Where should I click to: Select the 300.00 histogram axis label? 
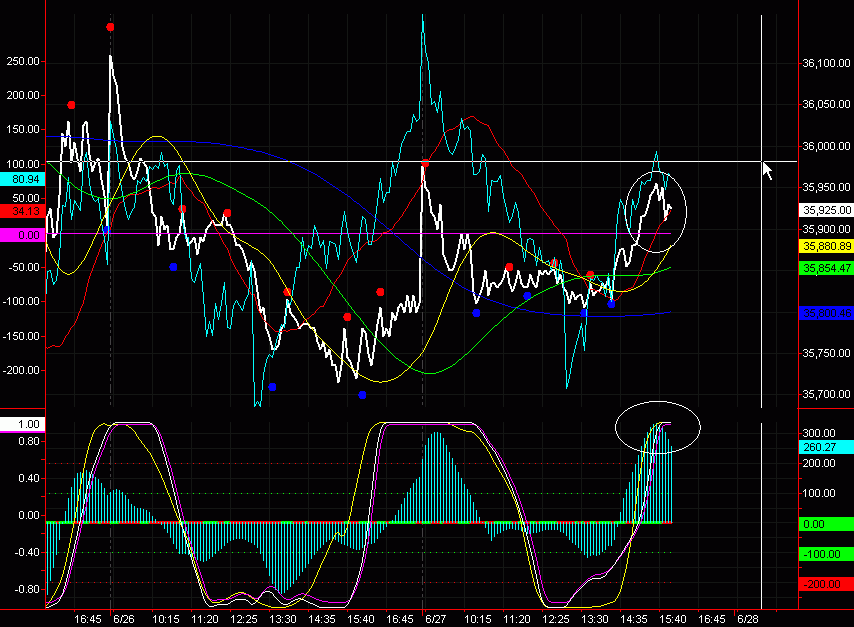coord(819,433)
